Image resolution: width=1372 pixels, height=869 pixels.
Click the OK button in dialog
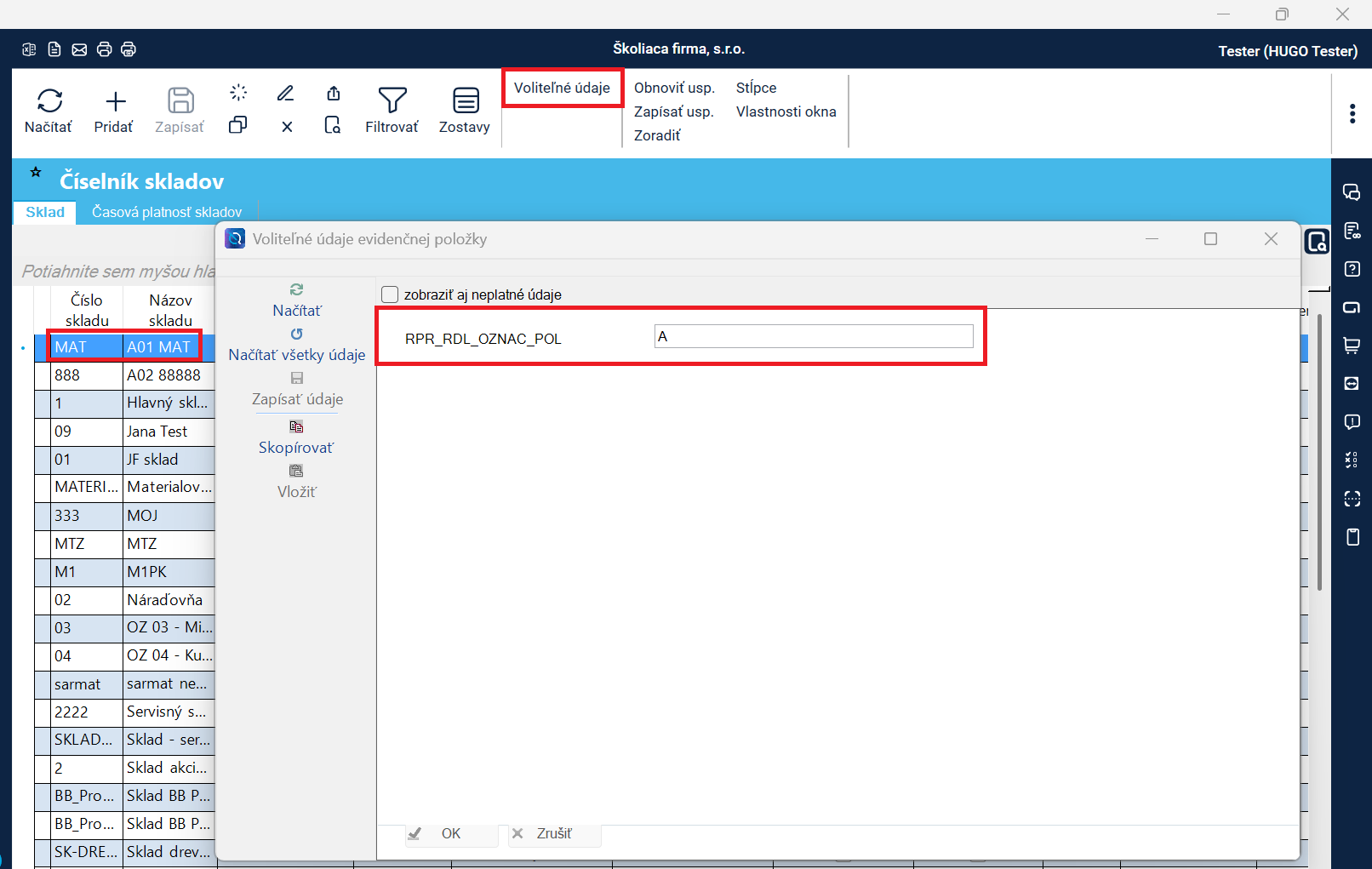pos(451,834)
